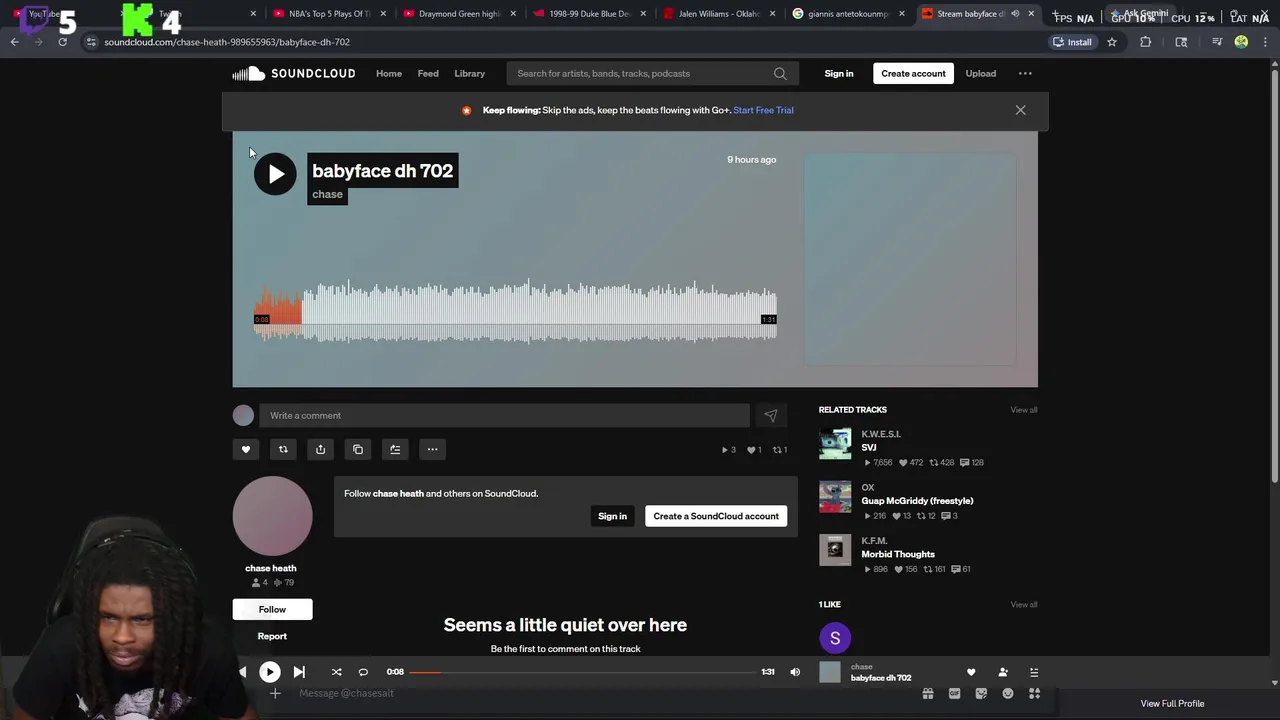This screenshot has width=1280, height=720.
Task: Copy the track link icon
Action: click(x=358, y=449)
